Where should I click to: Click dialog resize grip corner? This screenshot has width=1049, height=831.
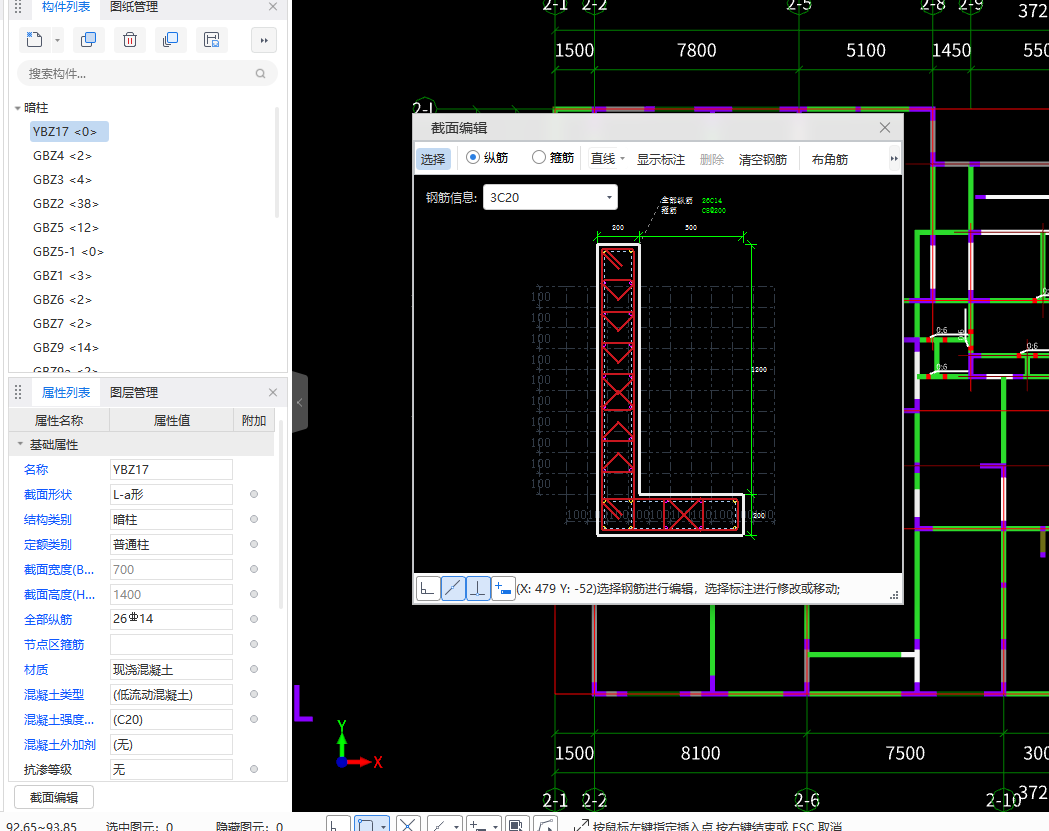point(894,595)
